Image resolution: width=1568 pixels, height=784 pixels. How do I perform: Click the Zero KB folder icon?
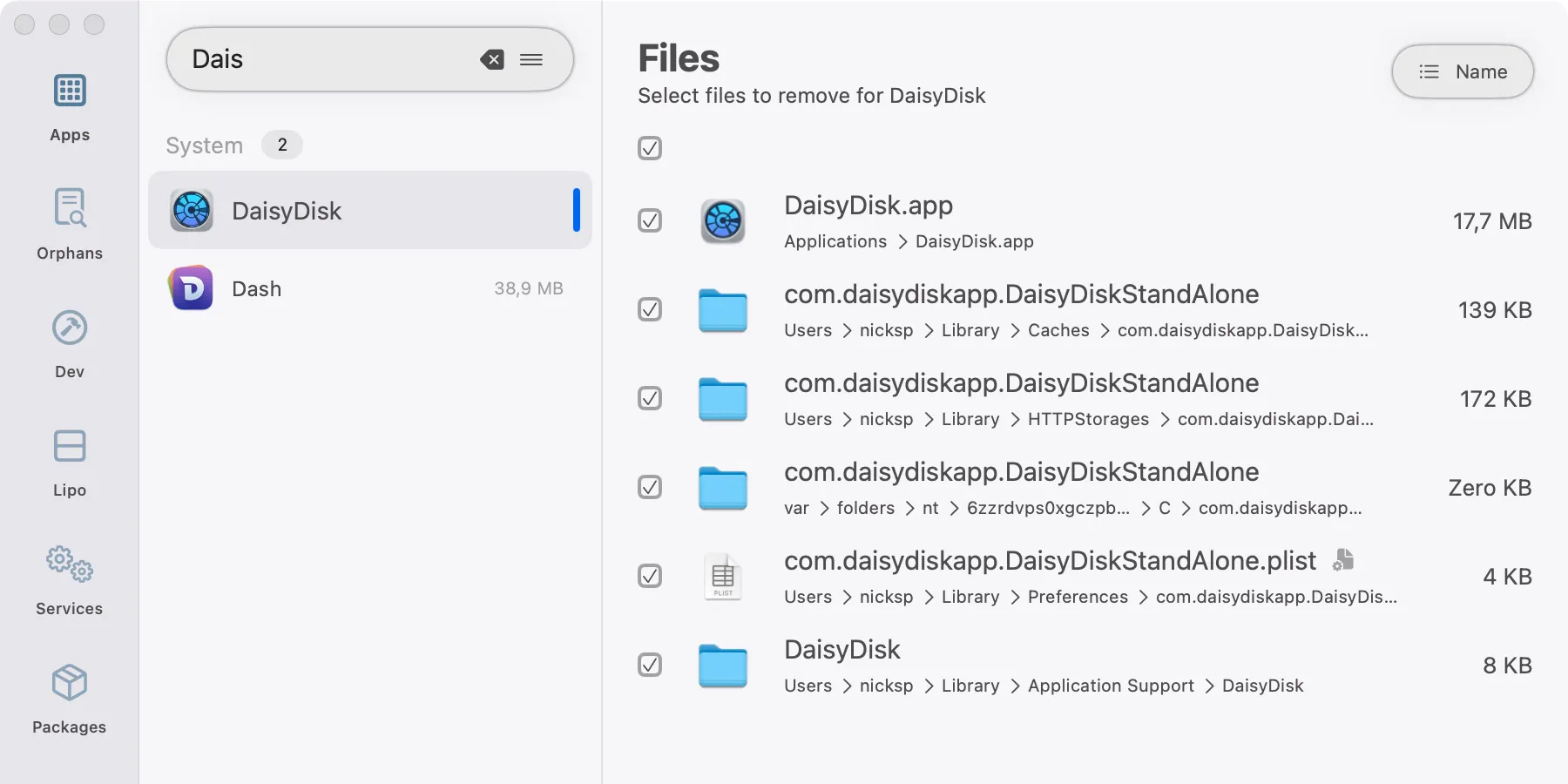point(723,488)
